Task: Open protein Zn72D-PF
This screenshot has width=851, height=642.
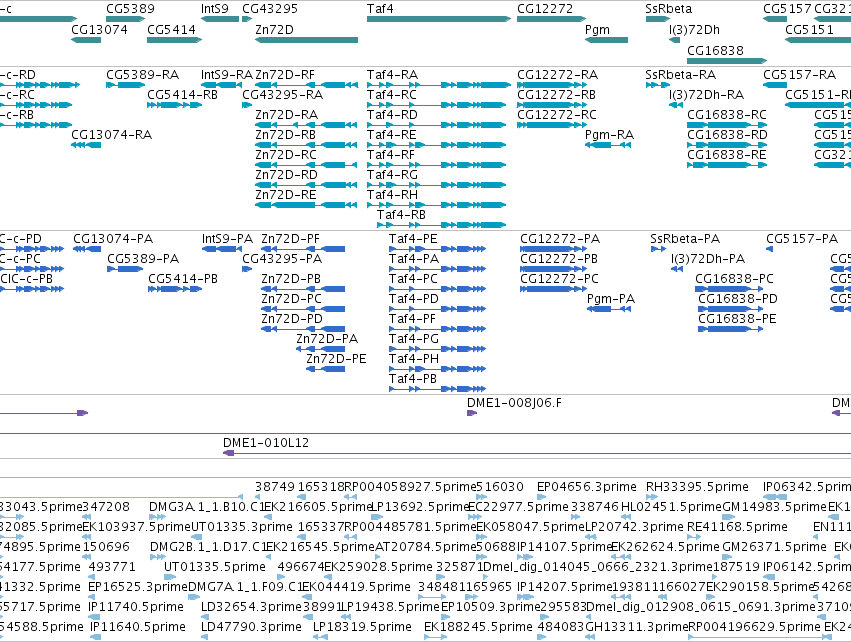Action: click(x=290, y=239)
